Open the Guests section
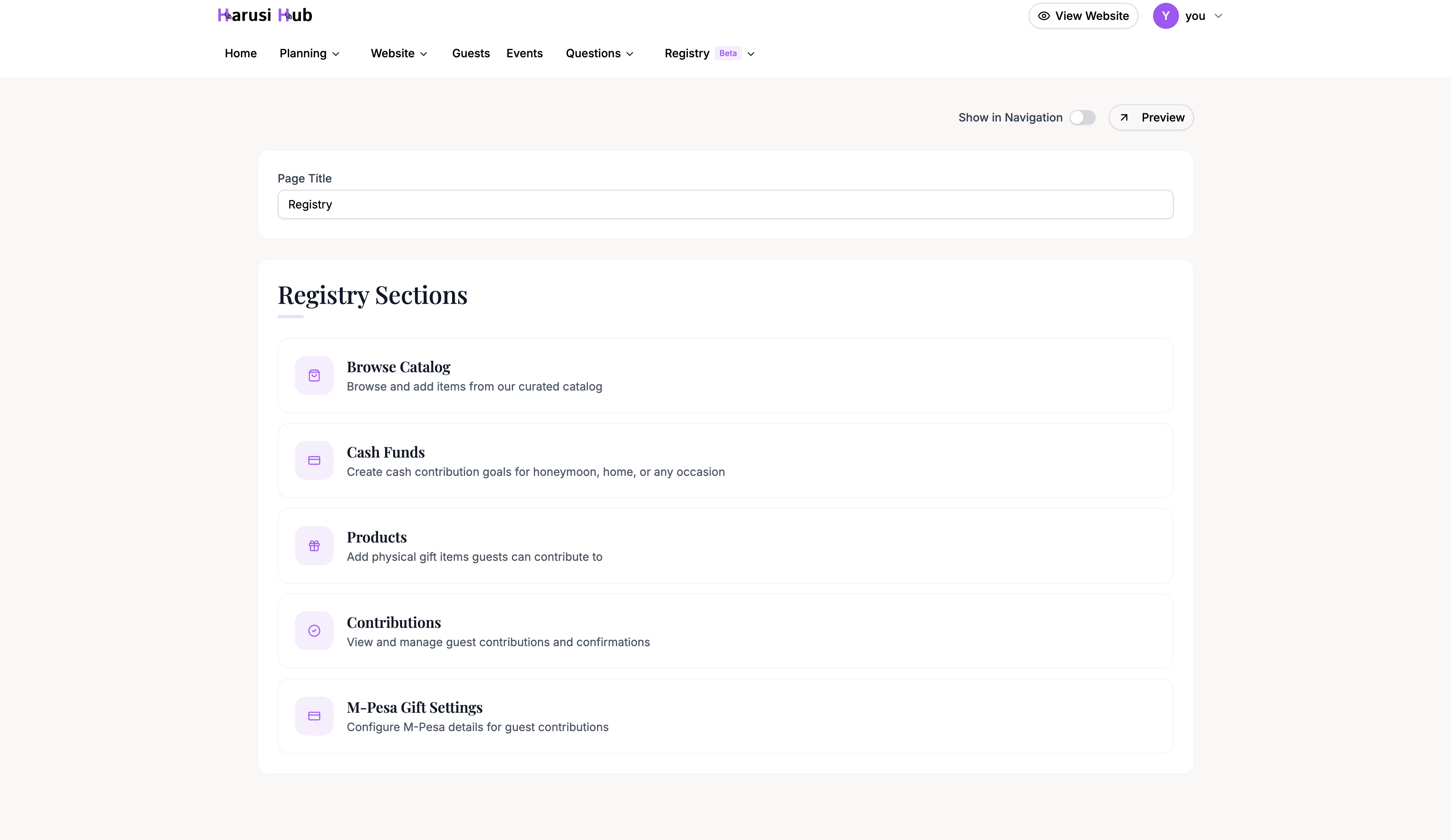This screenshot has height=840, width=1451. coord(470,53)
